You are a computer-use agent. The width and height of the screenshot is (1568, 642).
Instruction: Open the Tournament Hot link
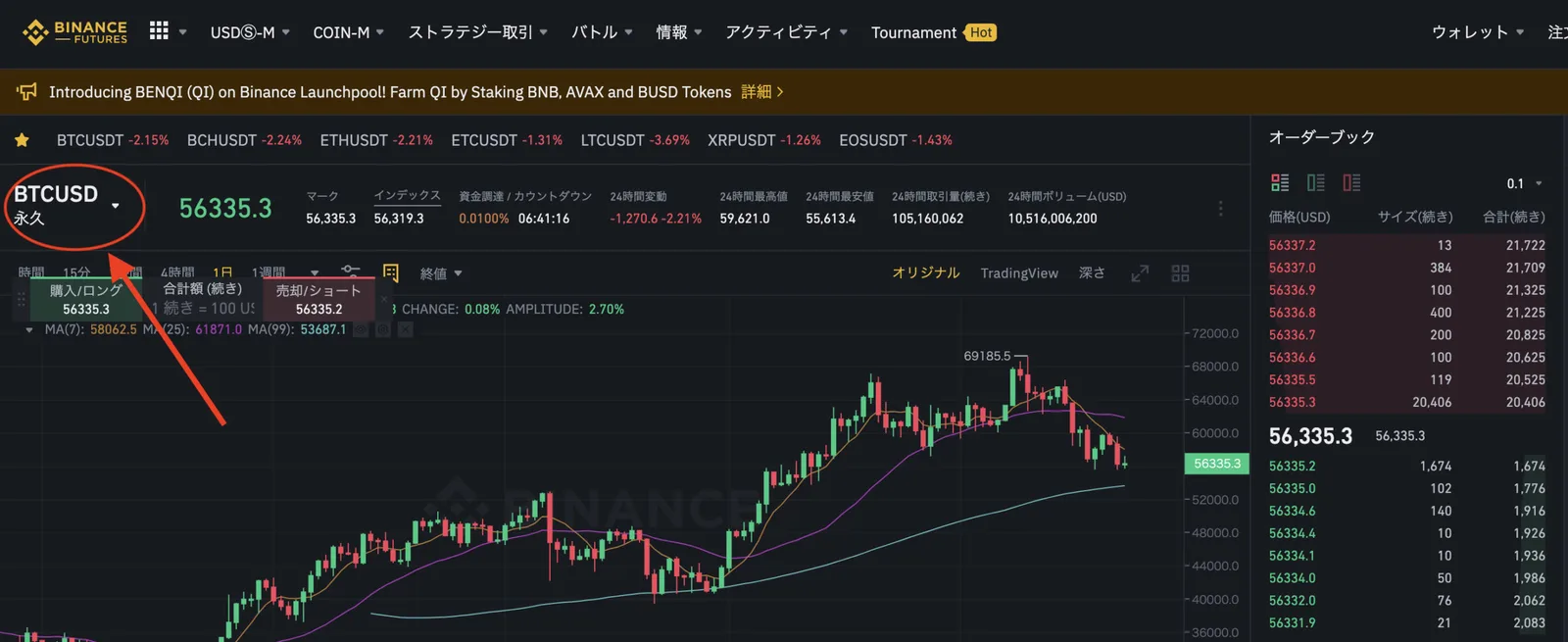933,32
